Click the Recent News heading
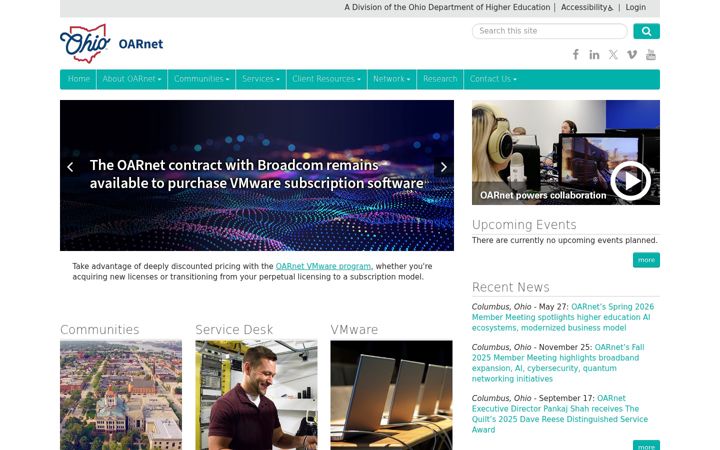This screenshot has width=720, height=450. 511,287
